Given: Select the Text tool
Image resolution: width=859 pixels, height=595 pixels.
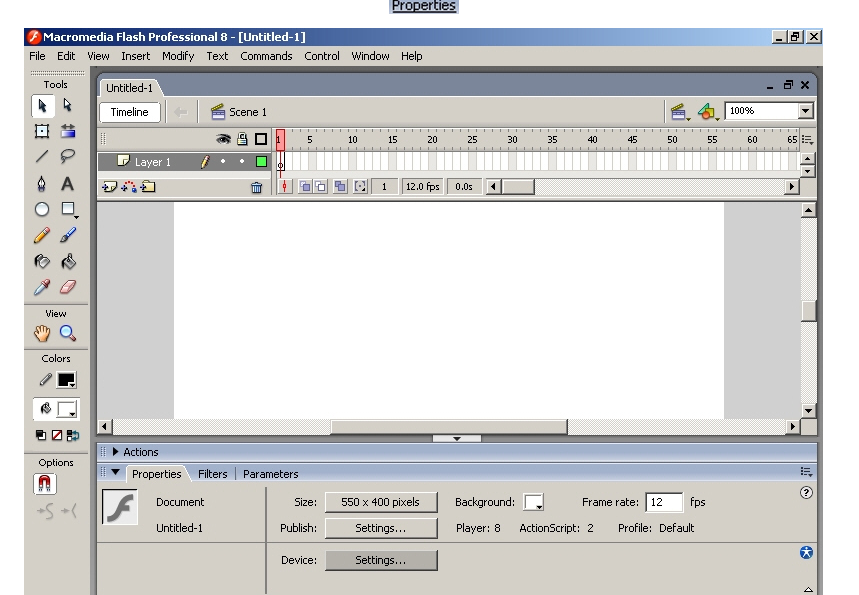Looking at the screenshot, I should pos(68,184).
